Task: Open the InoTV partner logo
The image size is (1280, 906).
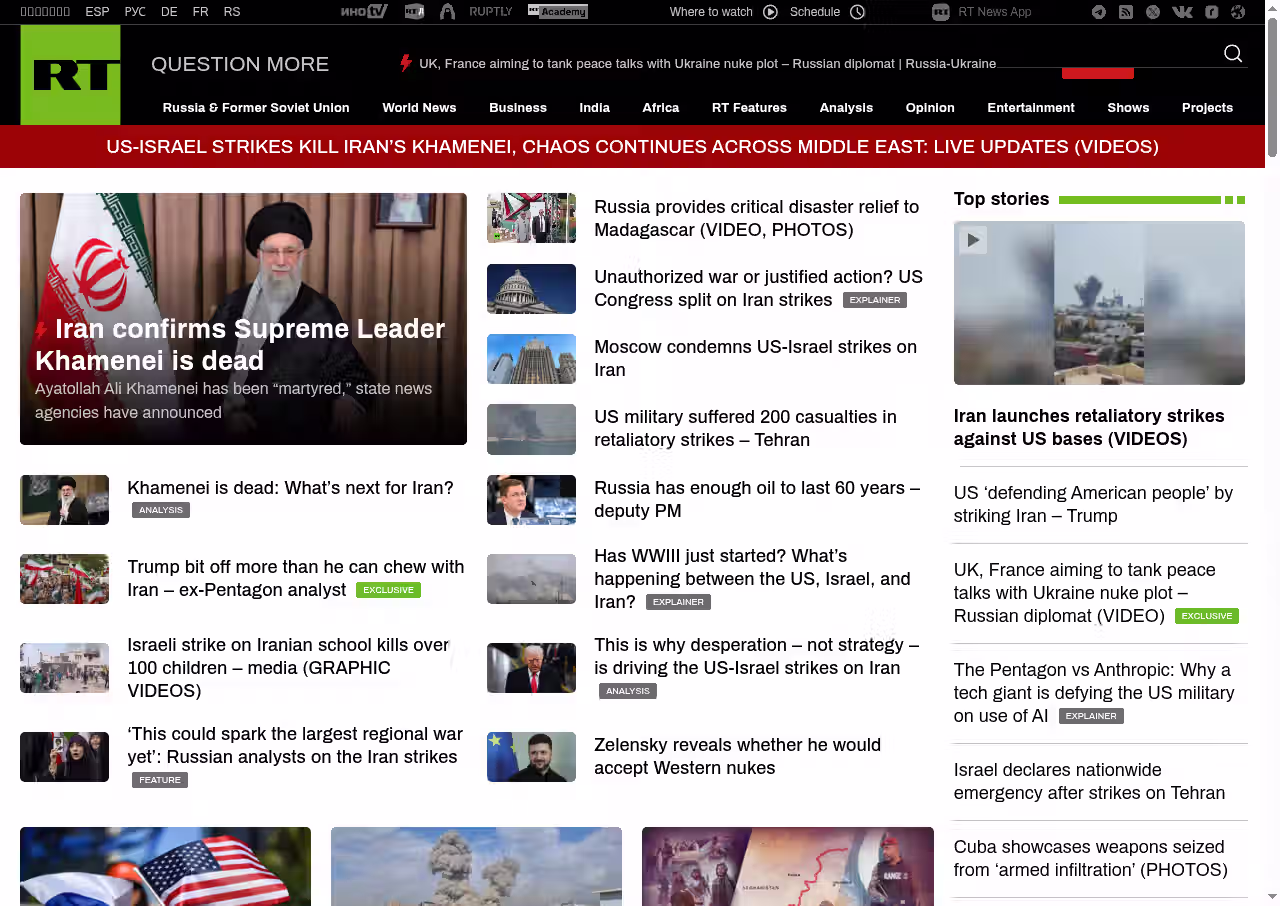Action: [363, 12]
